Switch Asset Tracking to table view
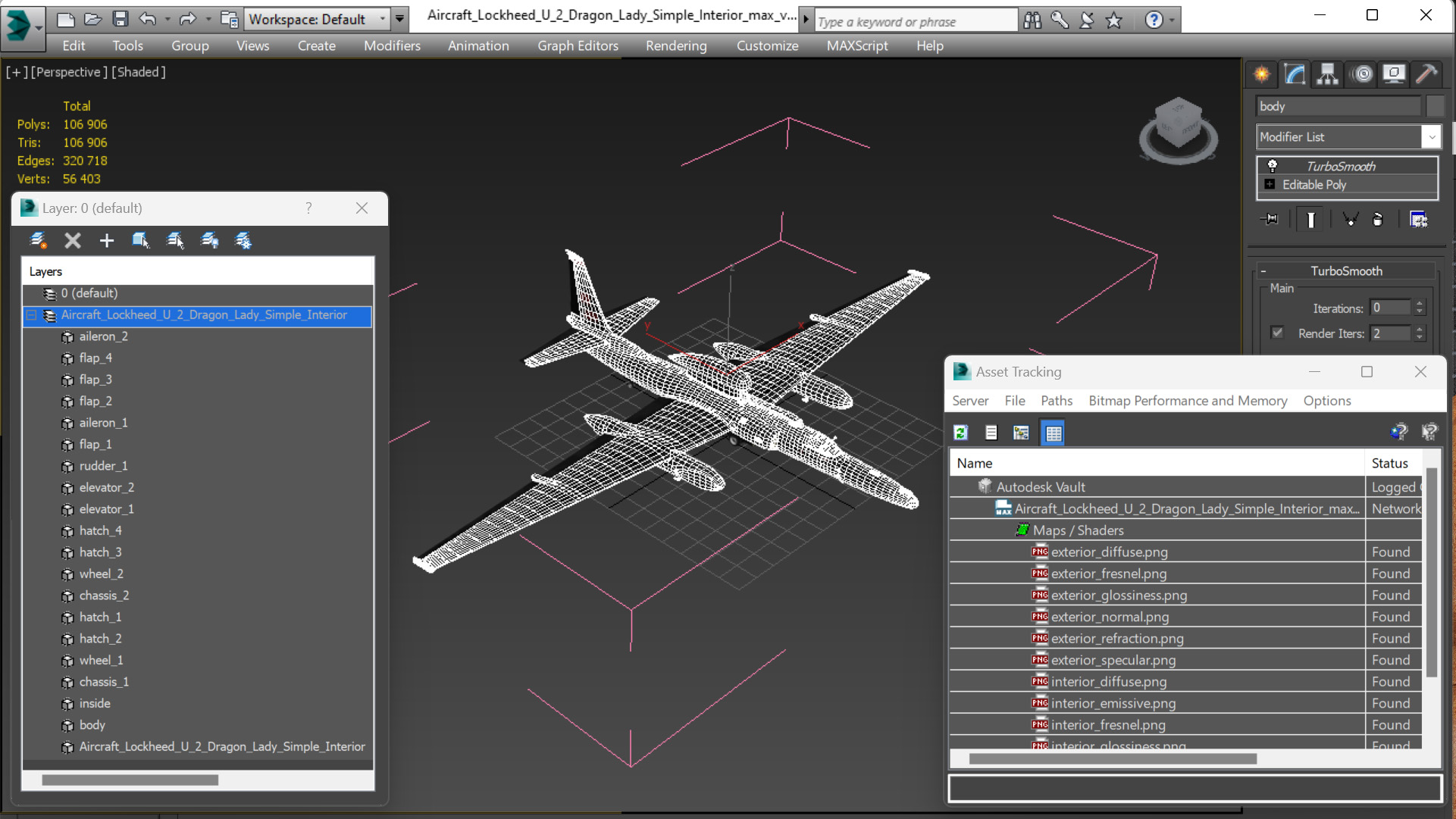 pos(1053,433)
